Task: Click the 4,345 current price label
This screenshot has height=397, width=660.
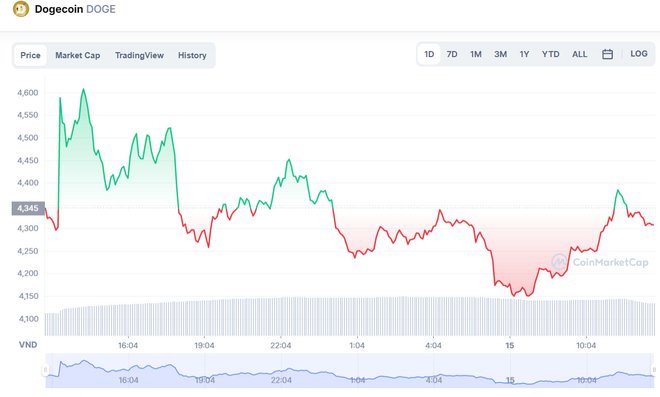Action: 28,208
